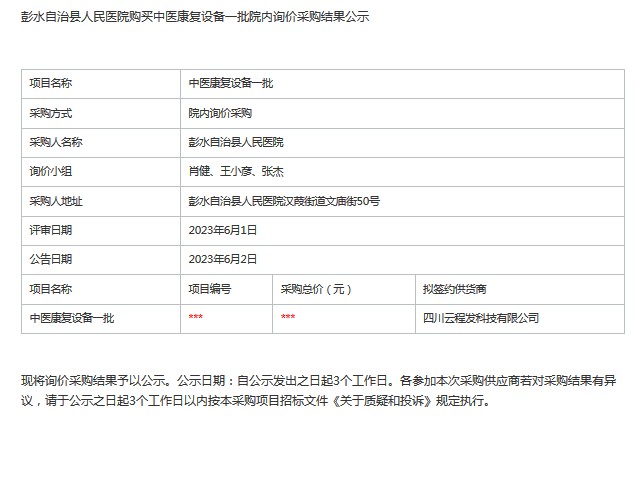Click the value 院内询价采购
The width and height of the screenshot is (643, 483).
(220, 113)
